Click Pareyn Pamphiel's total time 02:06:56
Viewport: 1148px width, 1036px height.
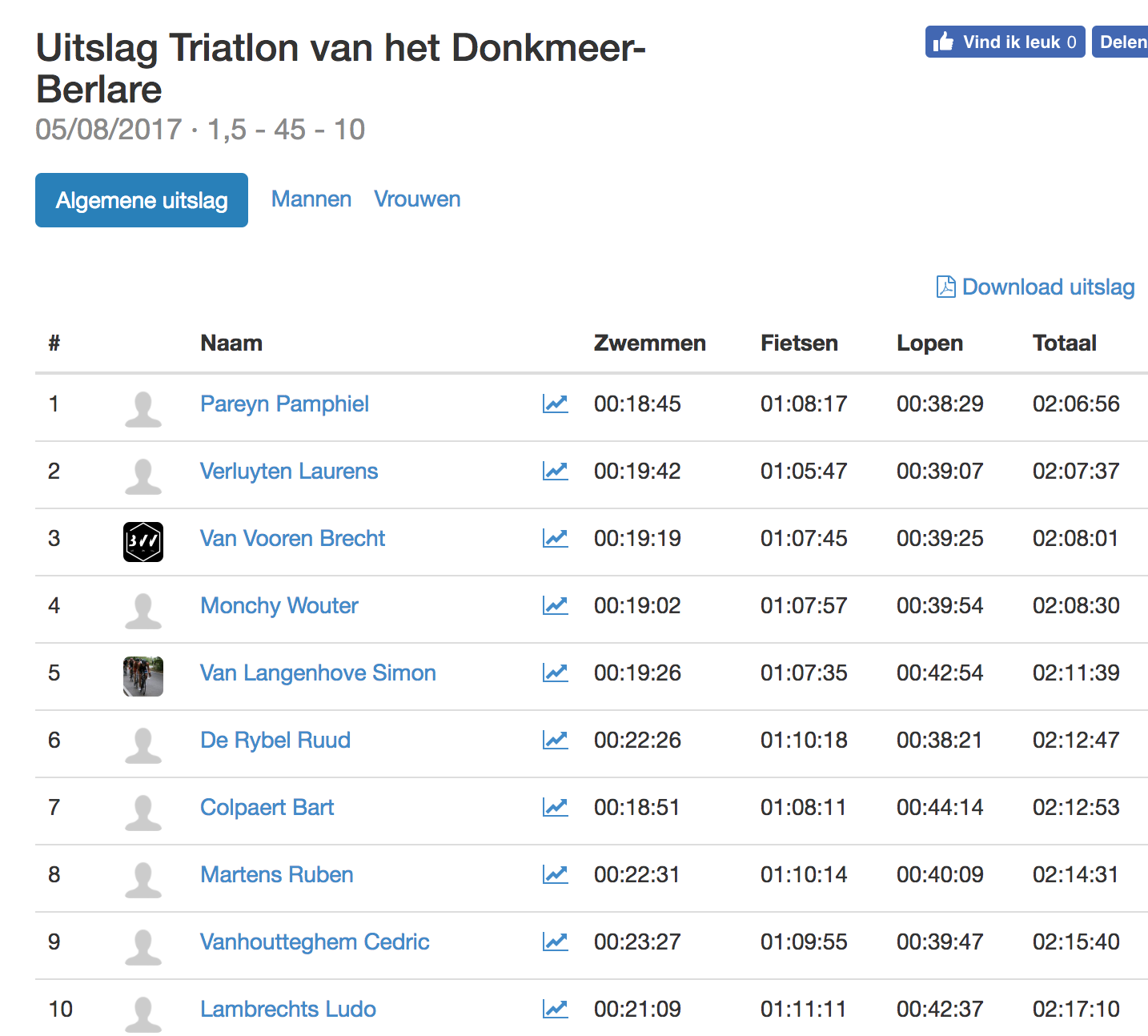1076,404
